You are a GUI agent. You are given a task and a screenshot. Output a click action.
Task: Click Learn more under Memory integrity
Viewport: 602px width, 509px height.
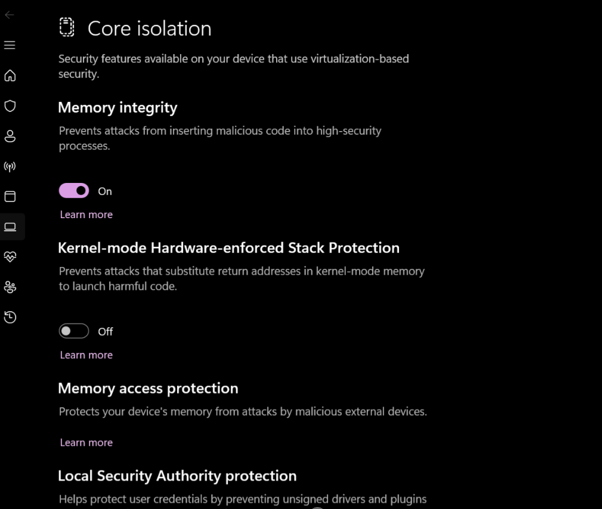click(86, 215)
